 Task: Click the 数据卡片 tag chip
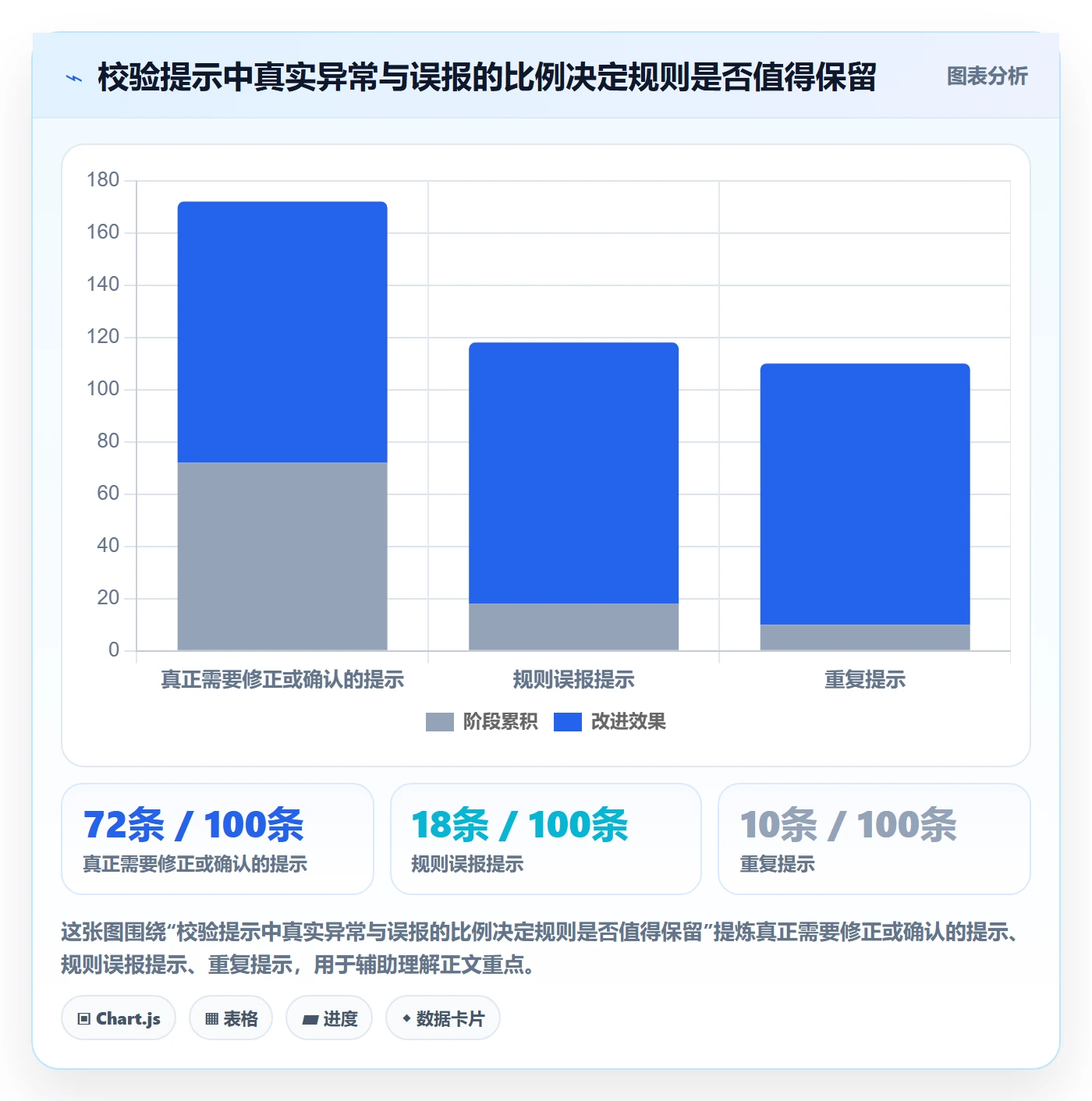[x=443, y=1018]
